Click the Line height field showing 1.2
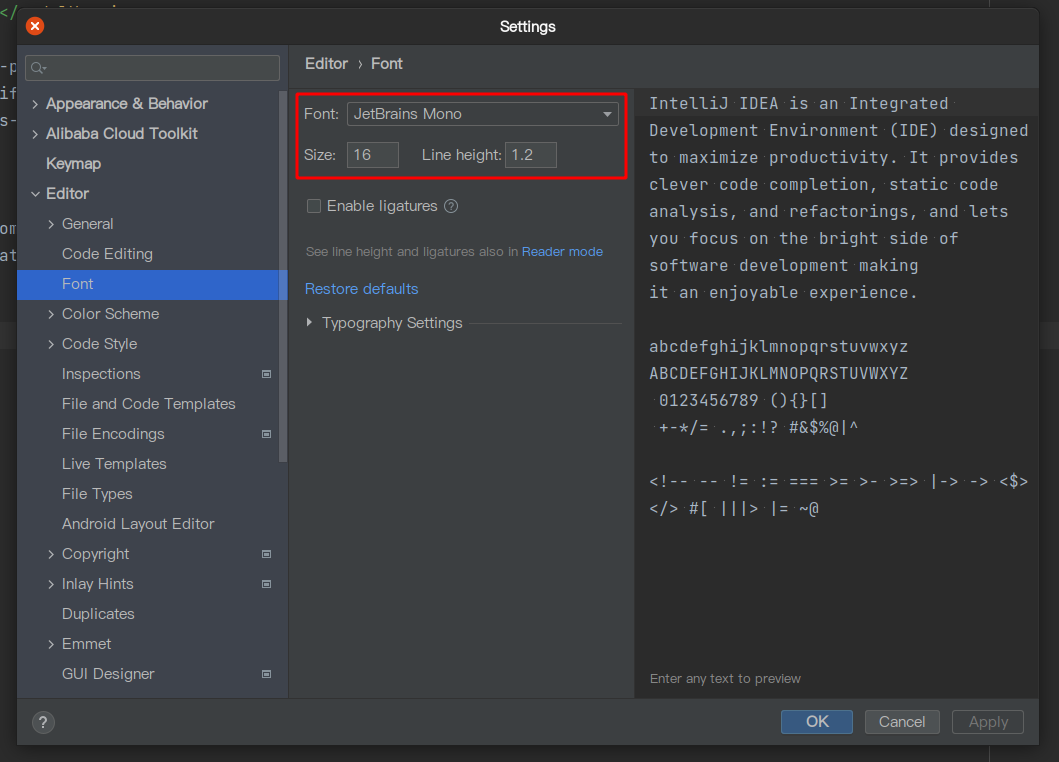Screen dimensions: 1059x762 coord(531,155)
